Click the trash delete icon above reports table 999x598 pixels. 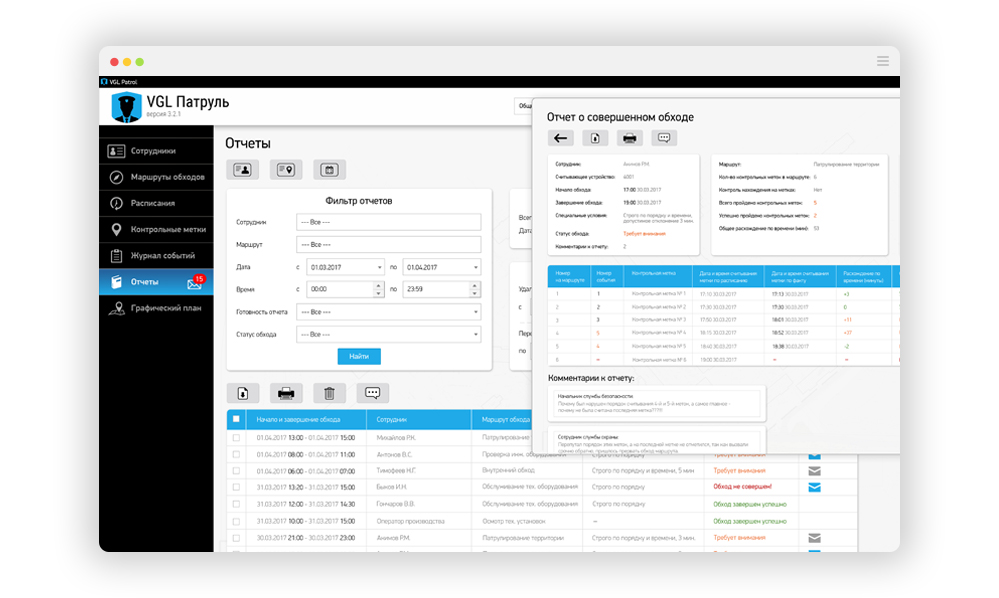pyautogui.click(x=329, y=394)
